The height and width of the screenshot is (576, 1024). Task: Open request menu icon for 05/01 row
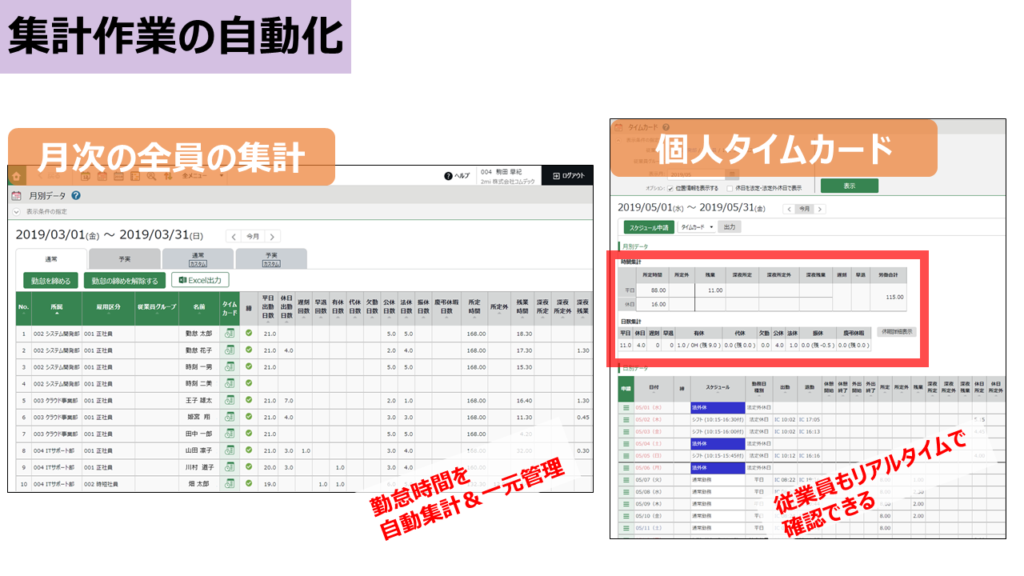tap(626, 408)
